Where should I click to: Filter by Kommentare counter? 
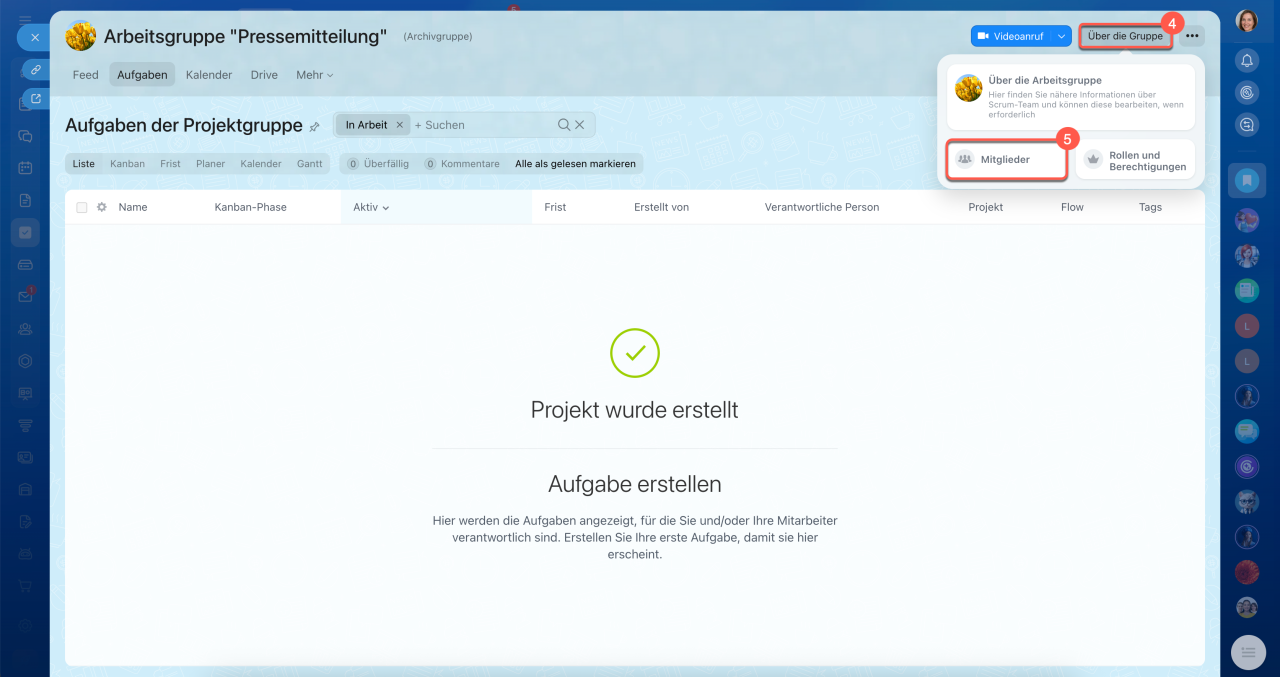(x=462, y=164)
